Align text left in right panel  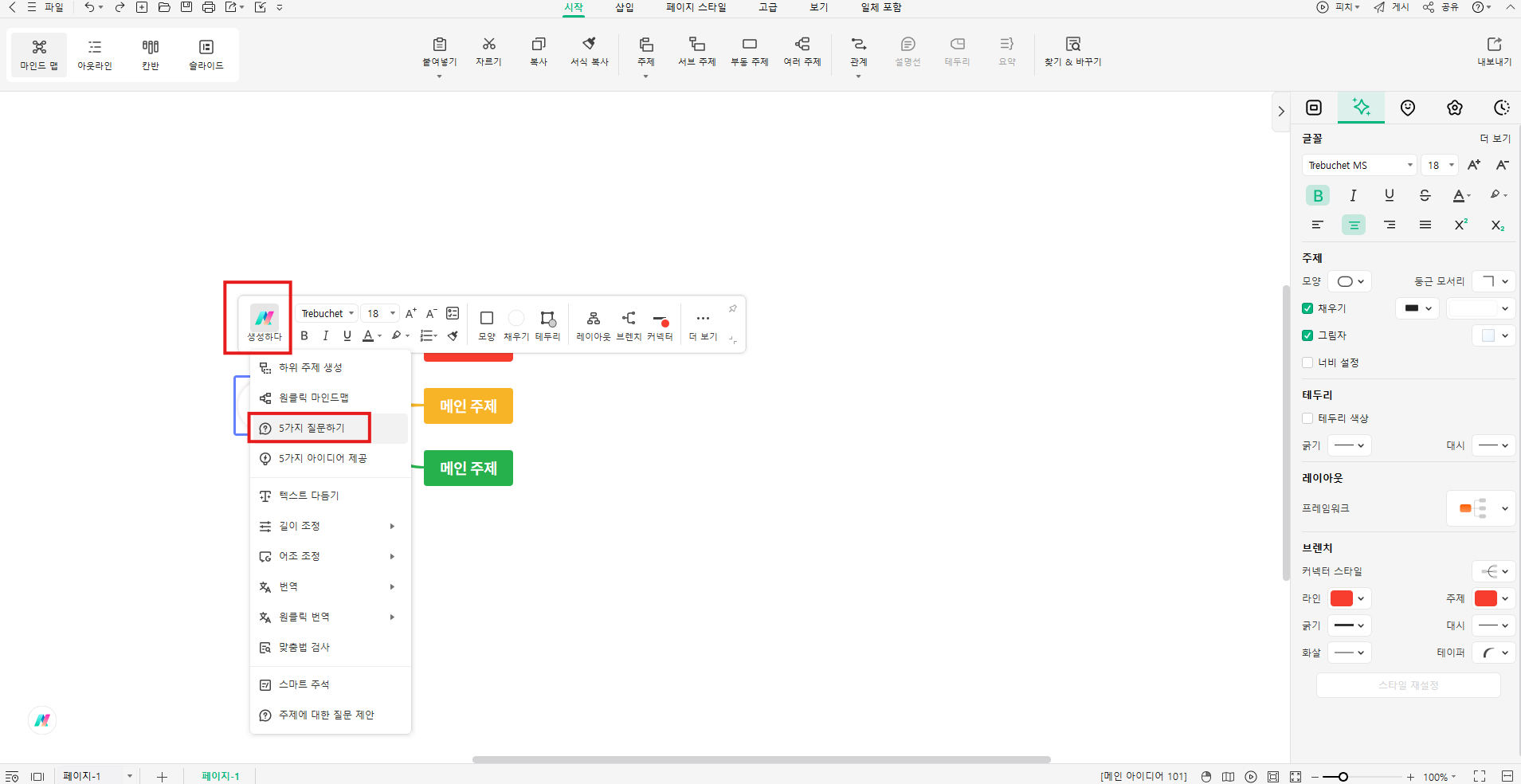[x=1317, y=225]
